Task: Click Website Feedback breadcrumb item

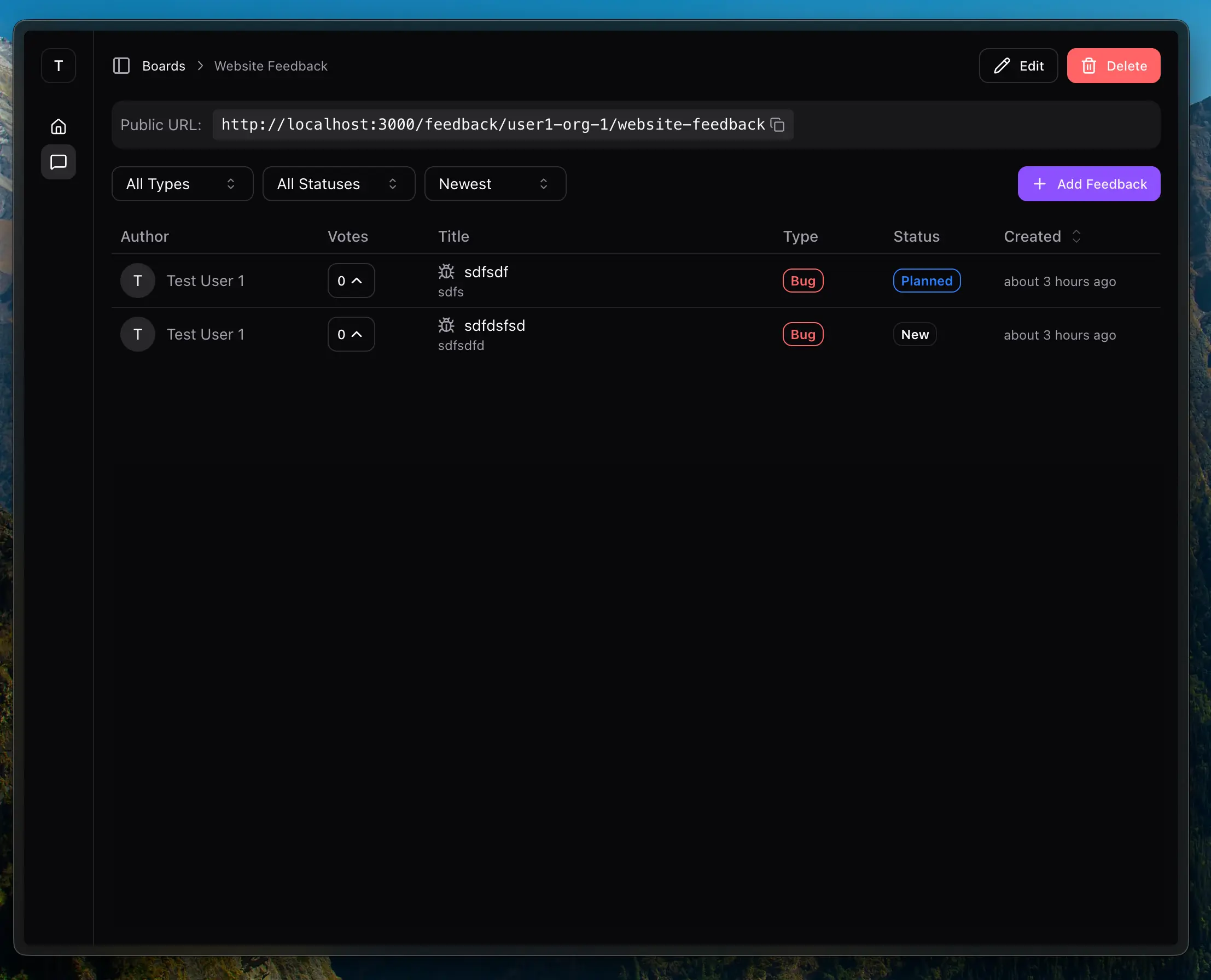Action: (270, 66)
